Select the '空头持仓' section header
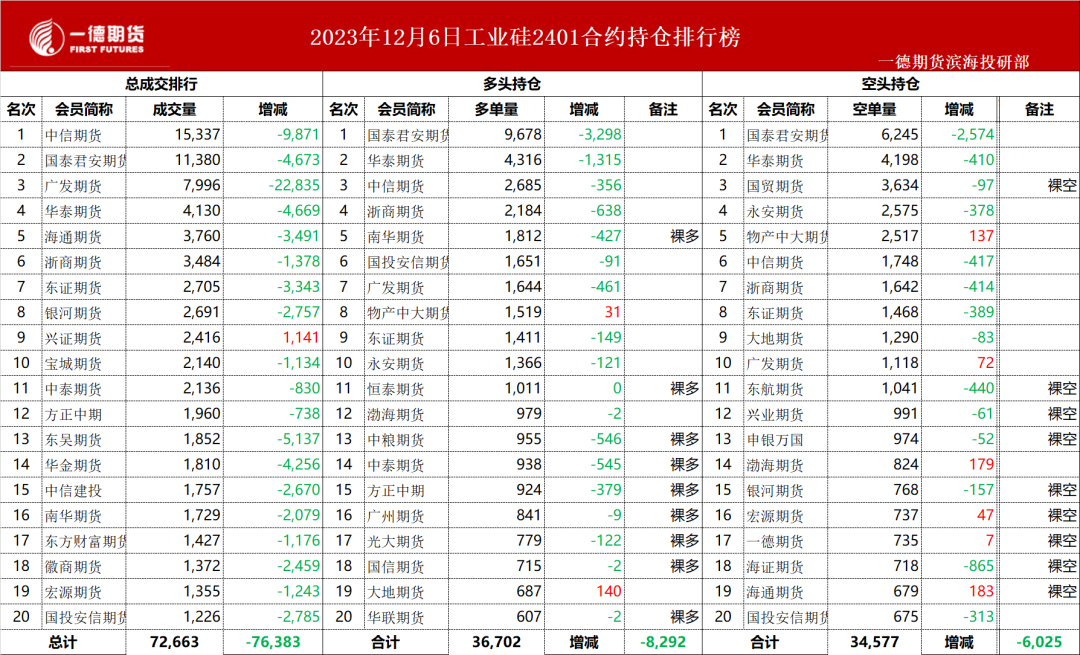The height and width of the screenshot is (655, 1080). tap(891, 84)
